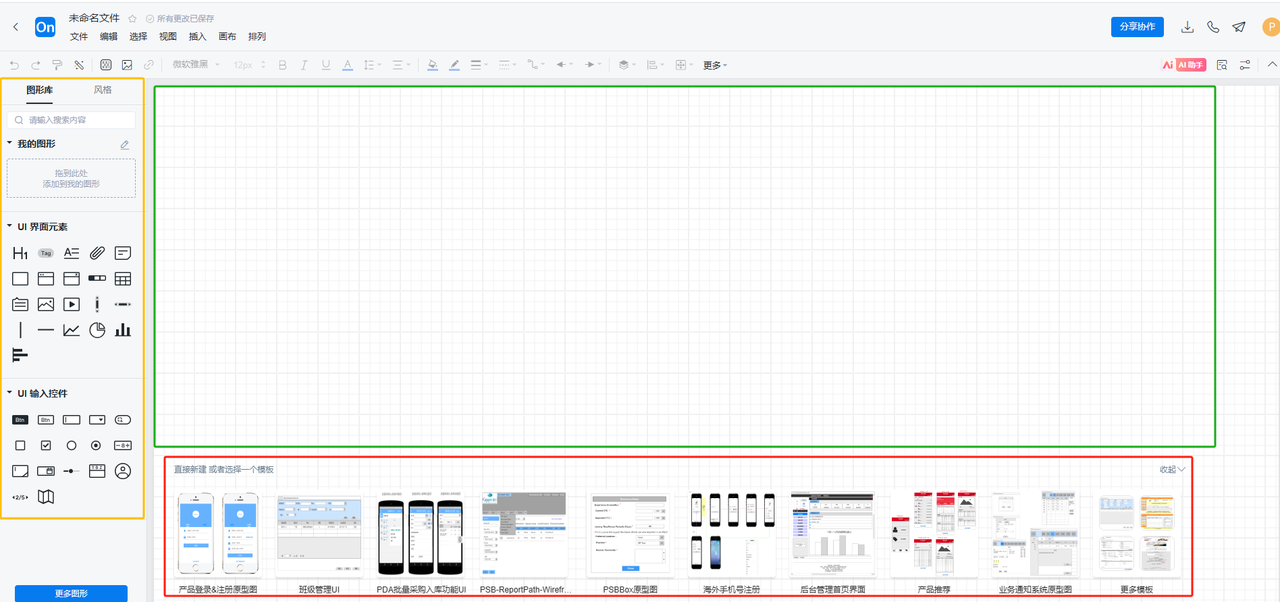Click the download icon in the header

[1188, 27]
